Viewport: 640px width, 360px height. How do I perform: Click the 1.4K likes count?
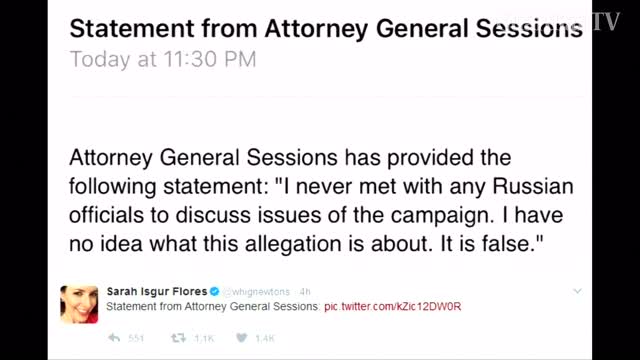(265, 338)
